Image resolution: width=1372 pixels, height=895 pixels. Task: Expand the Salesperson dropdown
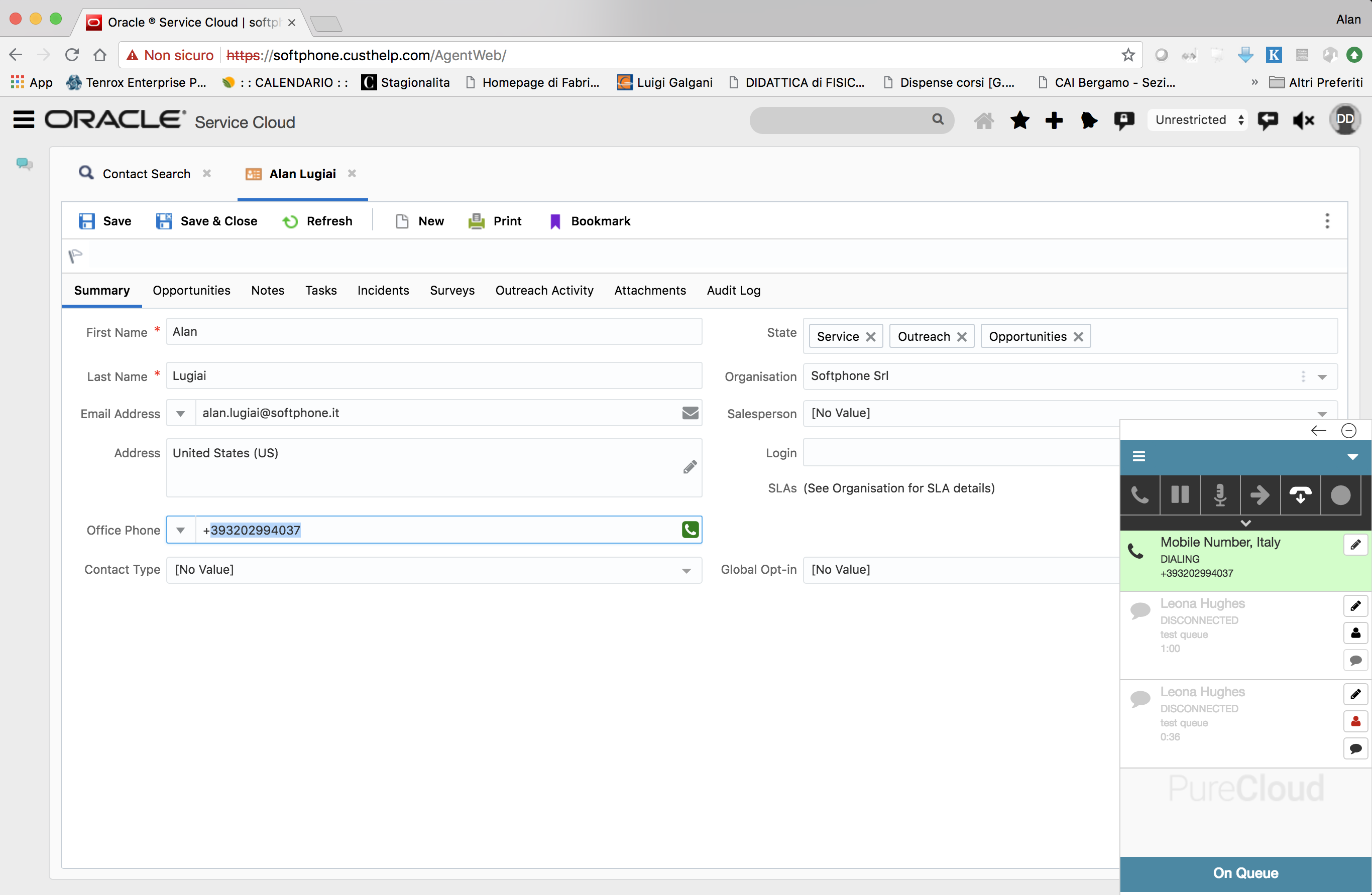[1322, 413]
